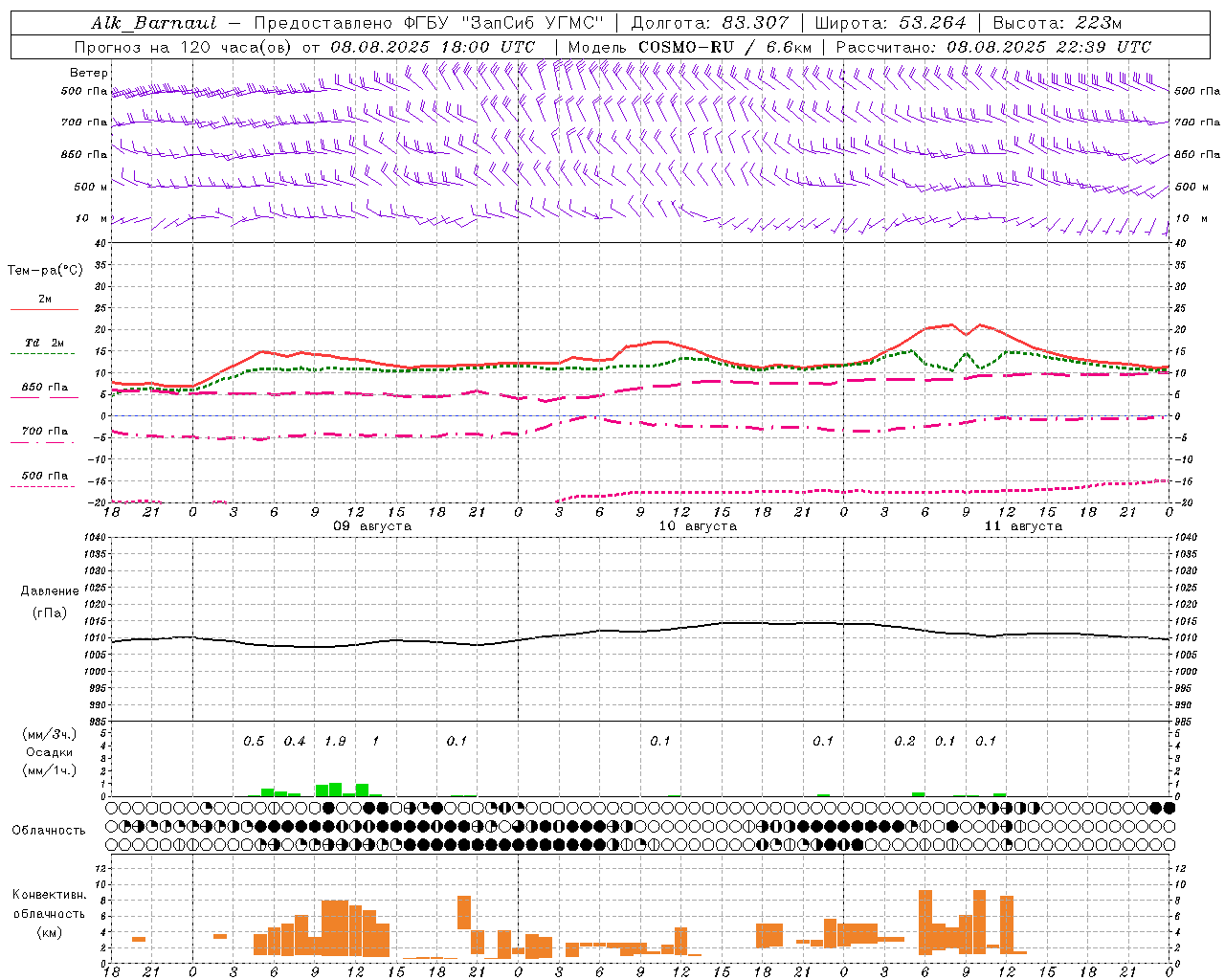
Task: Select the Тем-ра(°C) temperature axis label
Action: tap(45, 271)
